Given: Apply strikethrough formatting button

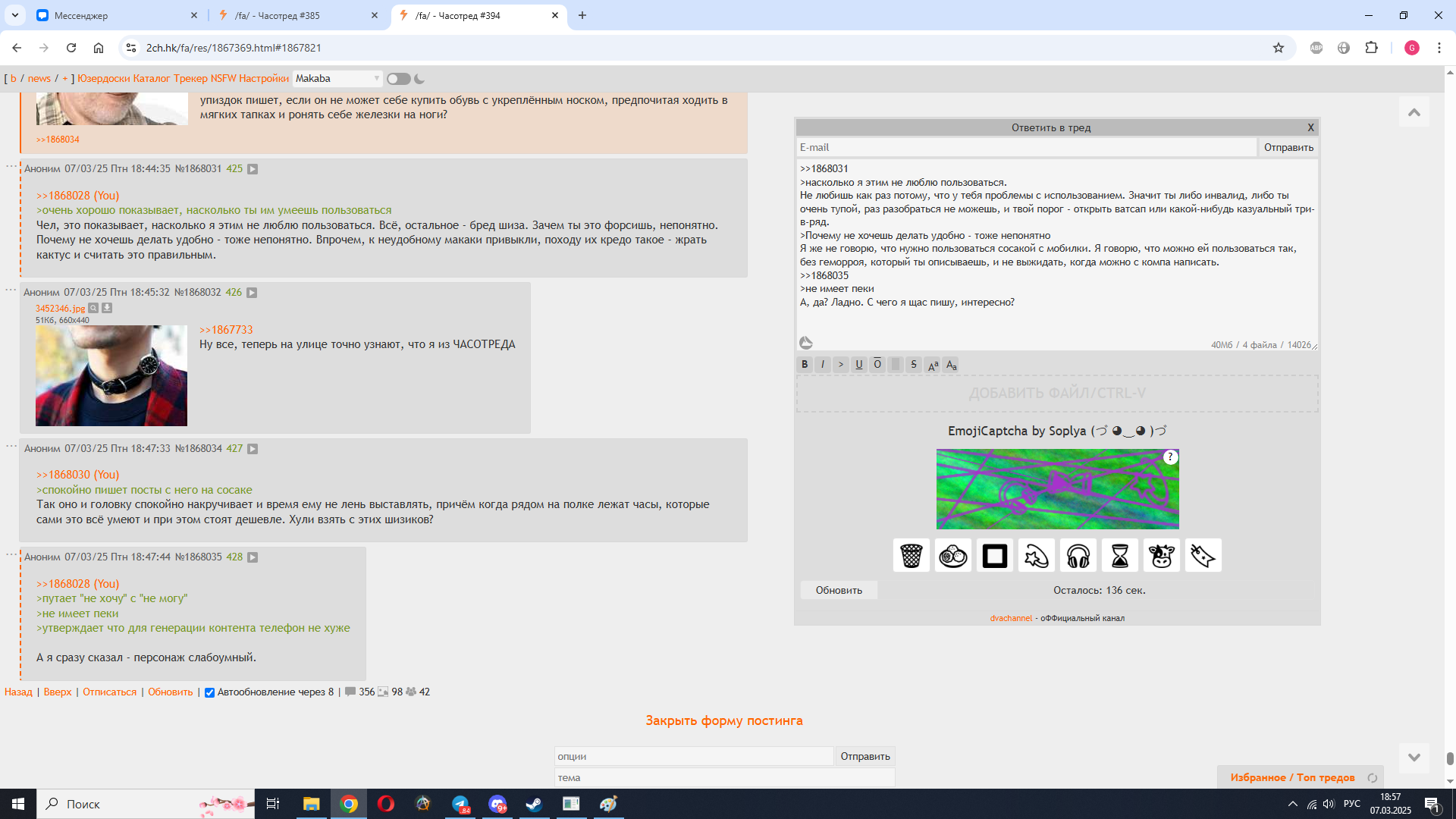Looking at the screenshot, I should point(913,365).
